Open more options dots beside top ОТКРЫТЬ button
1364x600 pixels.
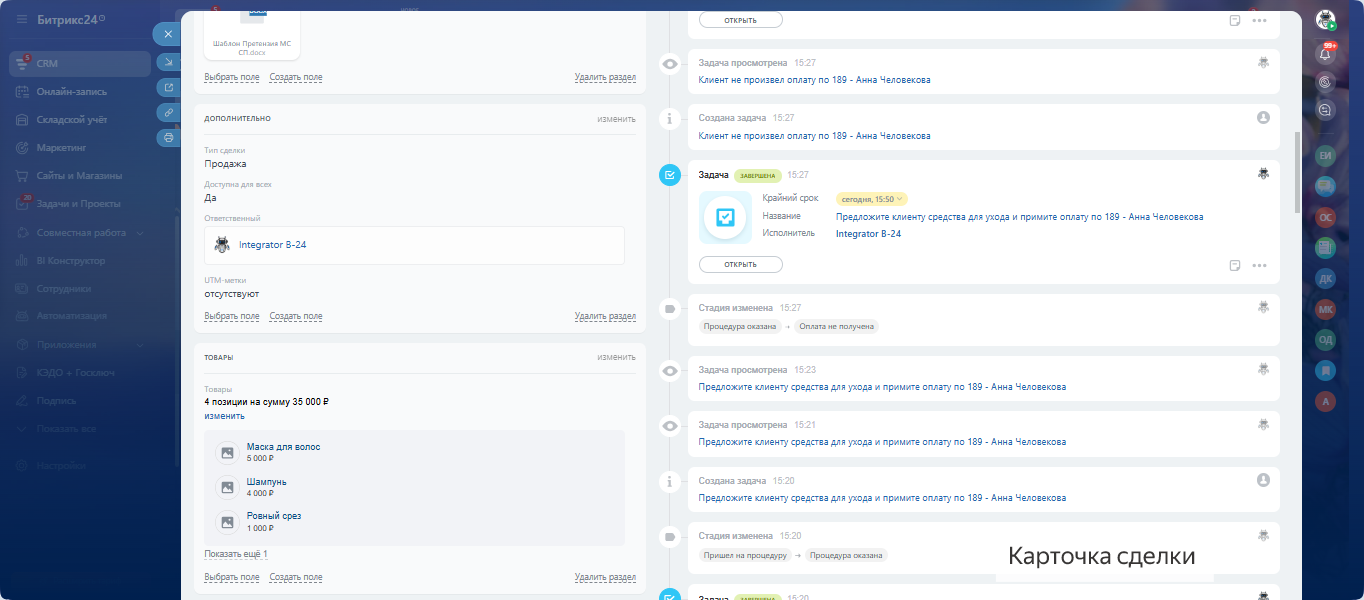click(x=1259, y=20)
